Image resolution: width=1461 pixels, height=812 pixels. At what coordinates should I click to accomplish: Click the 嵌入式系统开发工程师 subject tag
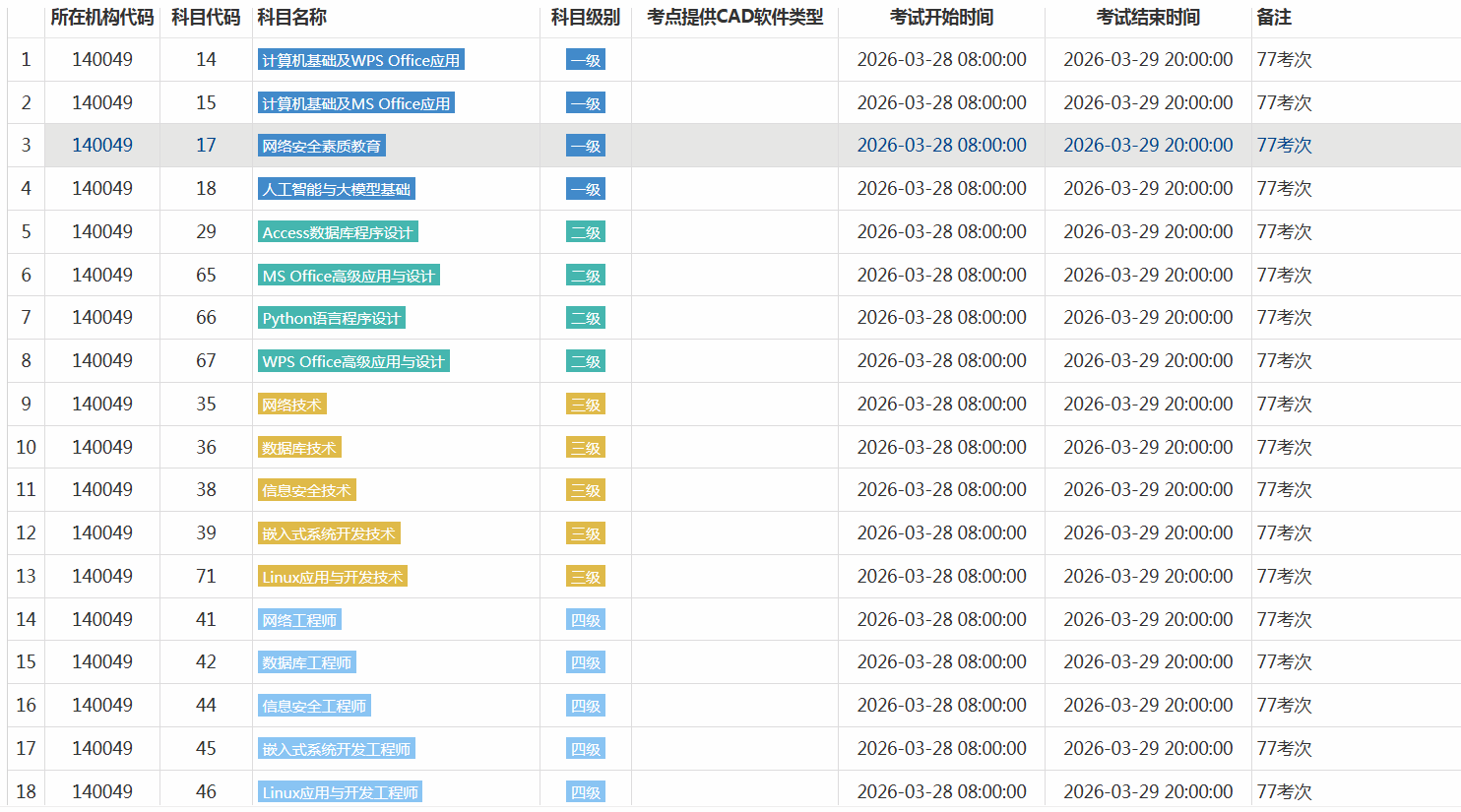point(336,749)
